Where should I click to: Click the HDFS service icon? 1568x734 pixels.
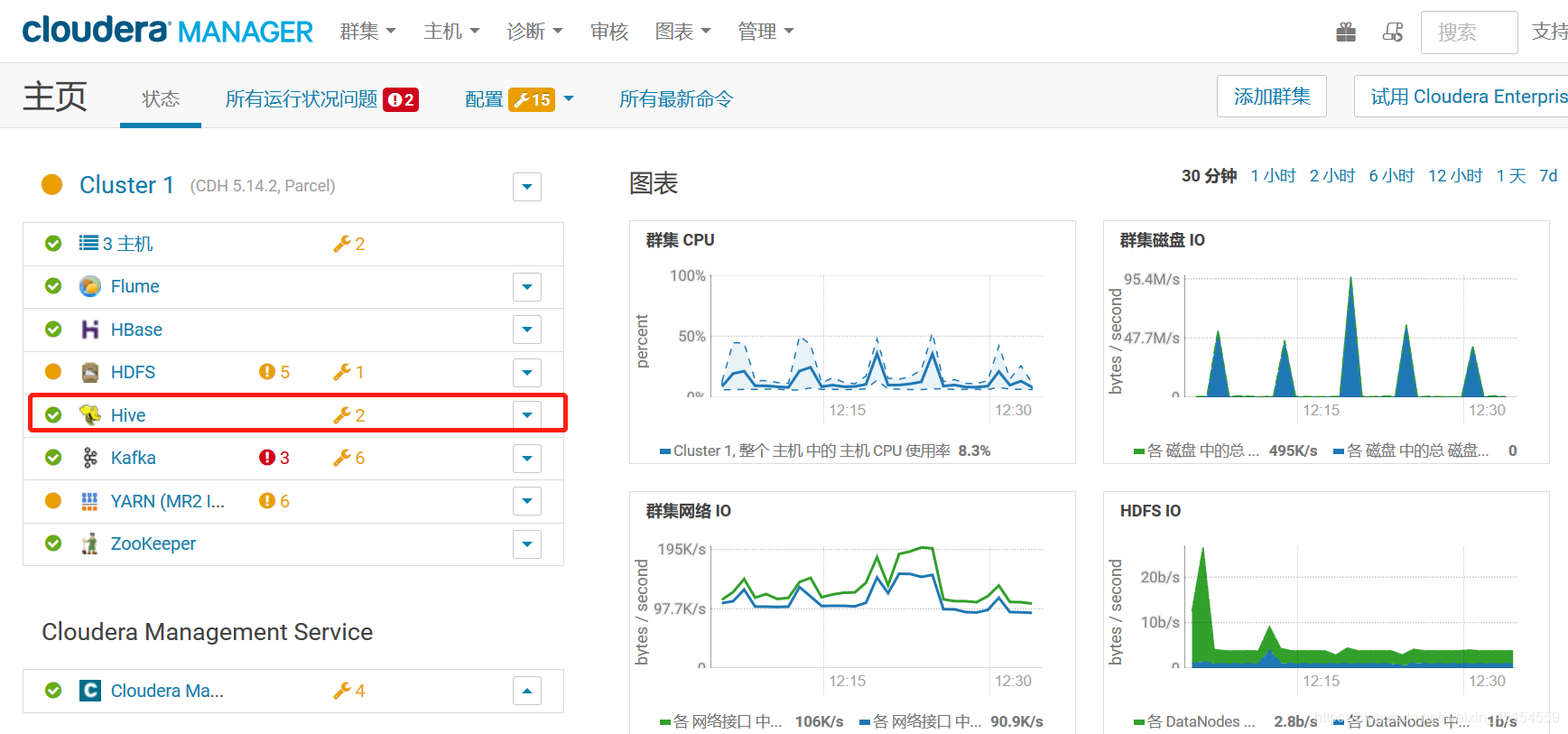click(90, 372)
